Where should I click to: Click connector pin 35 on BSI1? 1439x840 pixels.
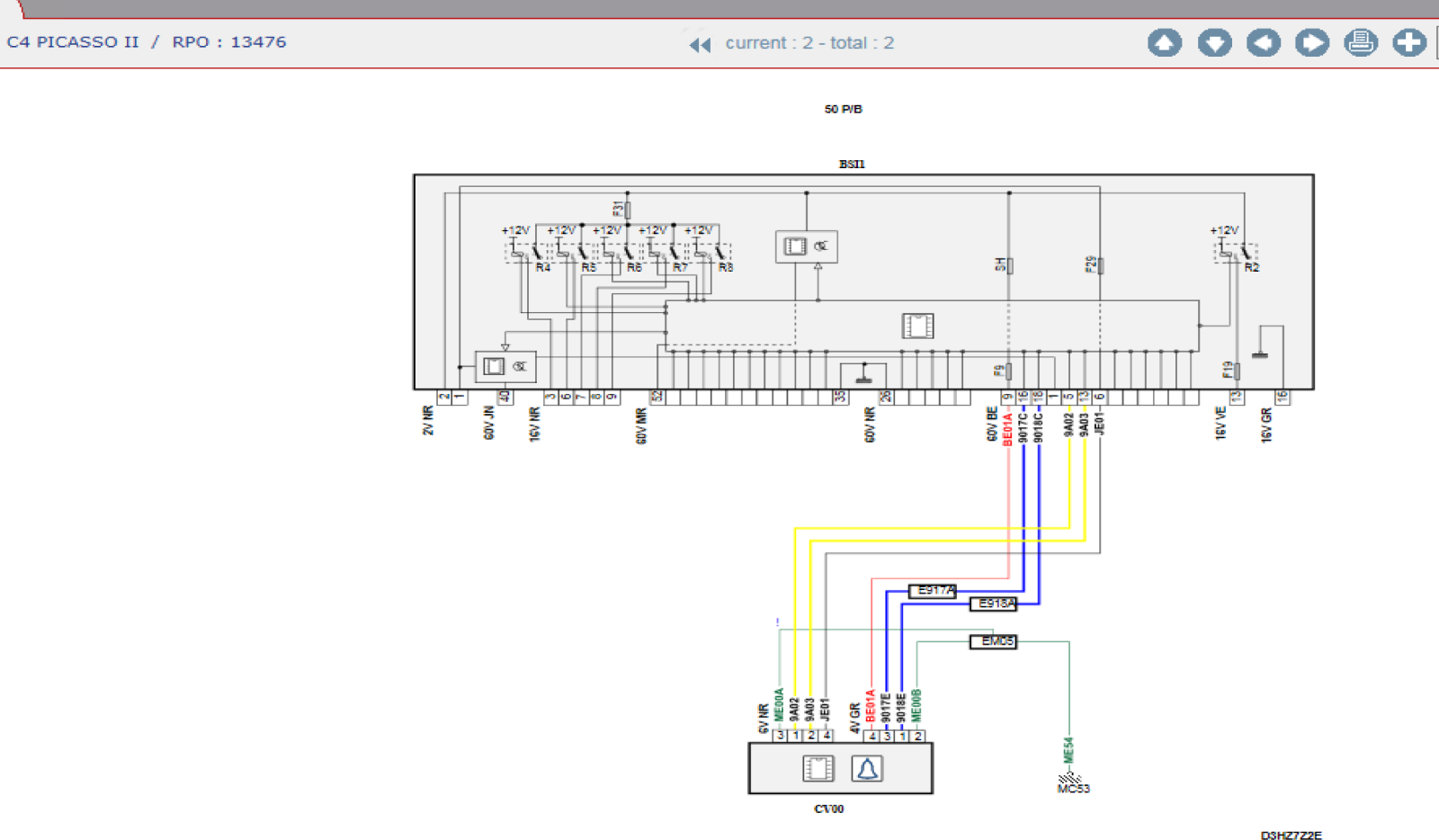[840, 397]
